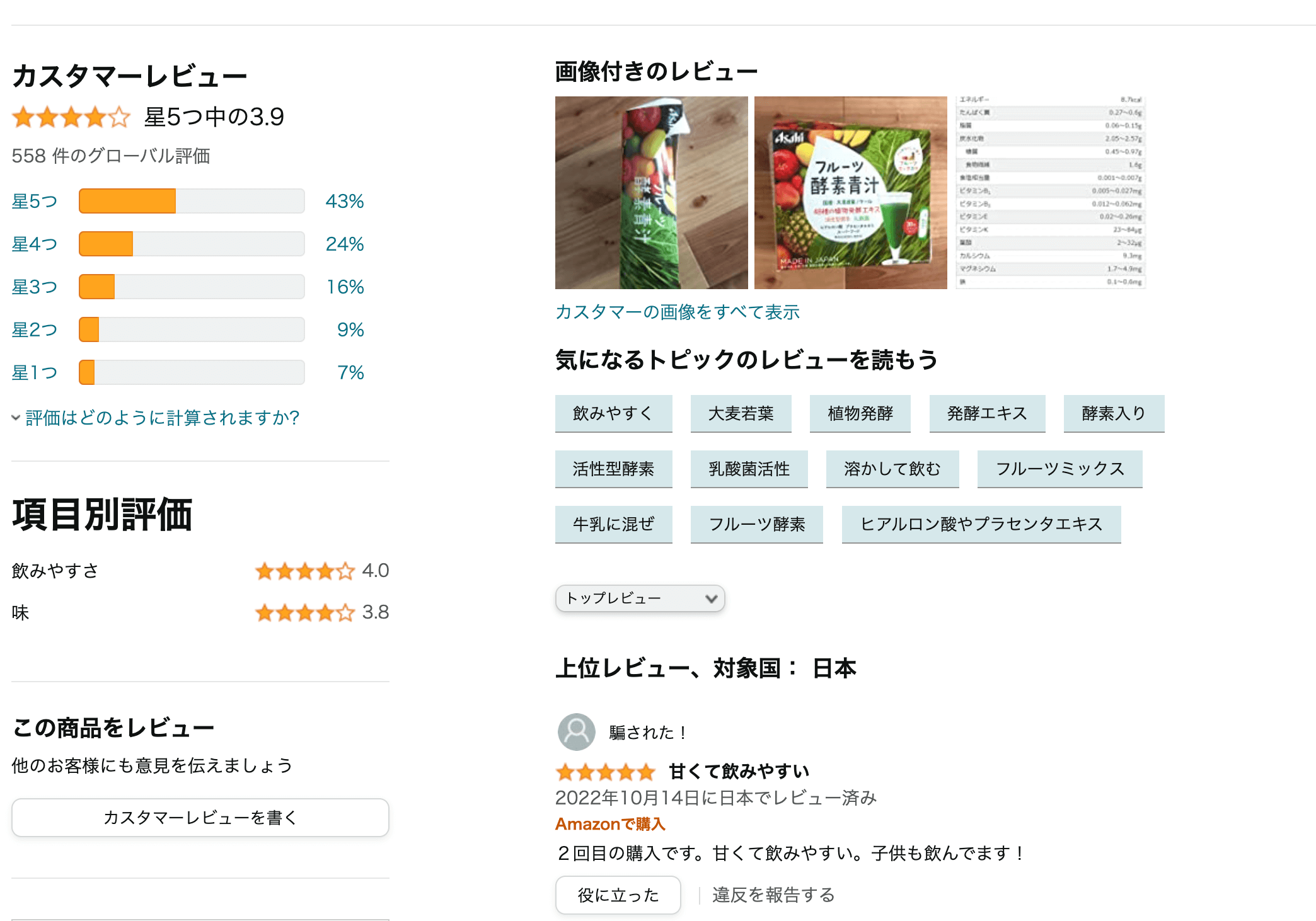Select the 大麦若葉 topic tag

741,413
